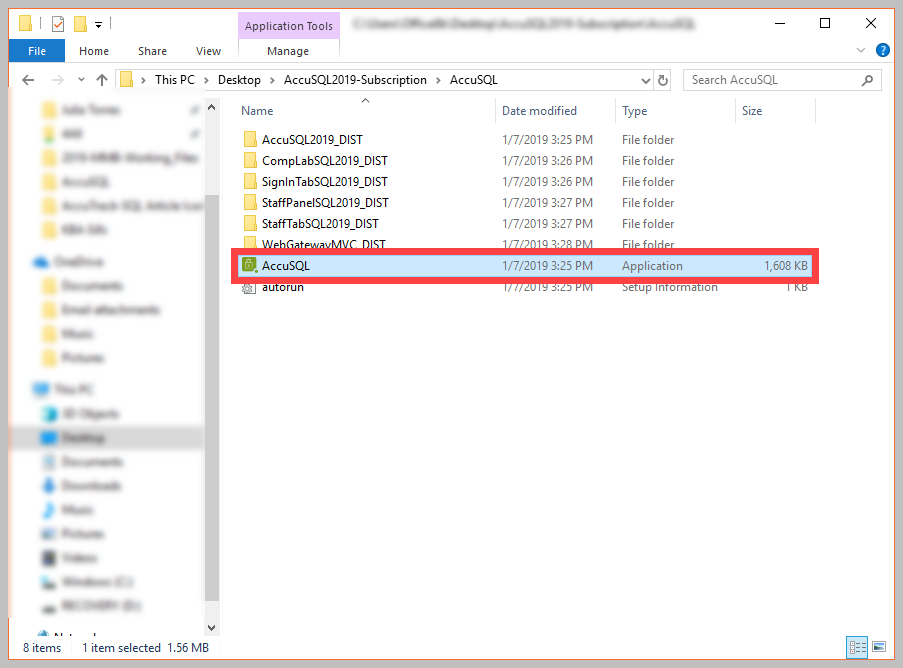
Task: Select the StaffTabSQL2019_DIST folder icon
Action: pos(250,223)
